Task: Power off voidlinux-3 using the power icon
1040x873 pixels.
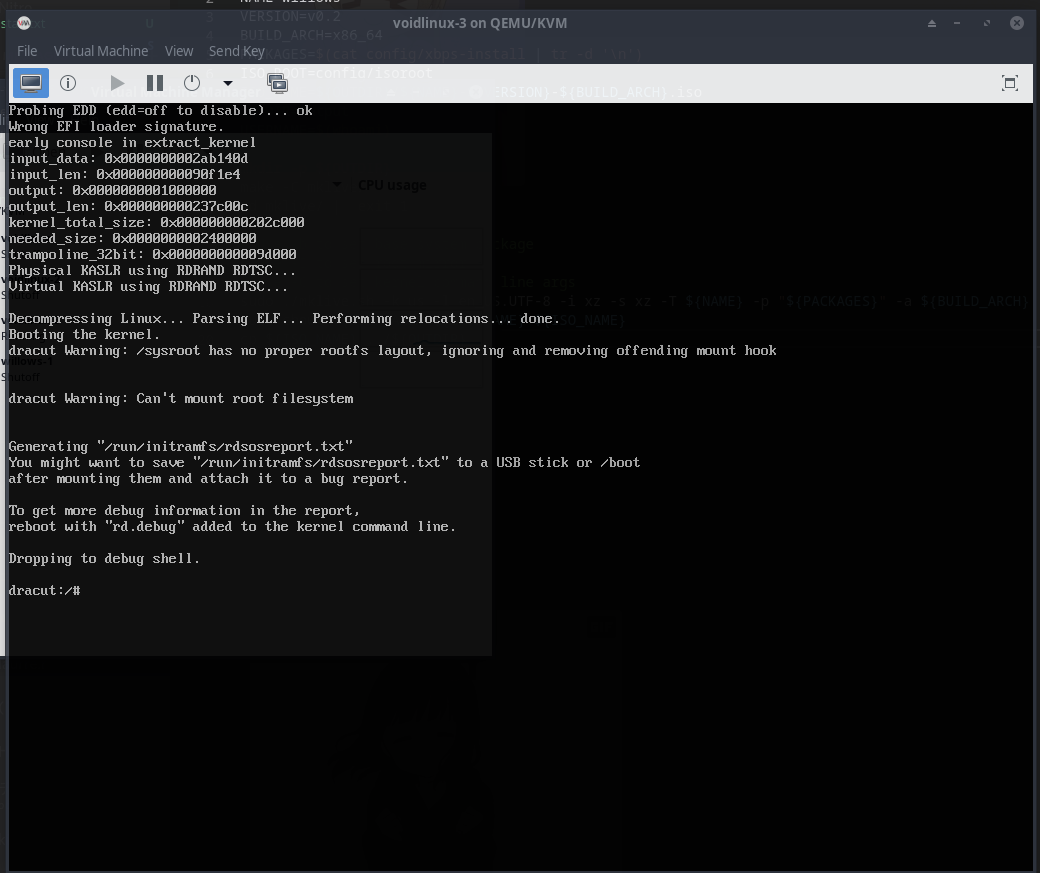Action: pyautogui.click(x=190, y=83)
